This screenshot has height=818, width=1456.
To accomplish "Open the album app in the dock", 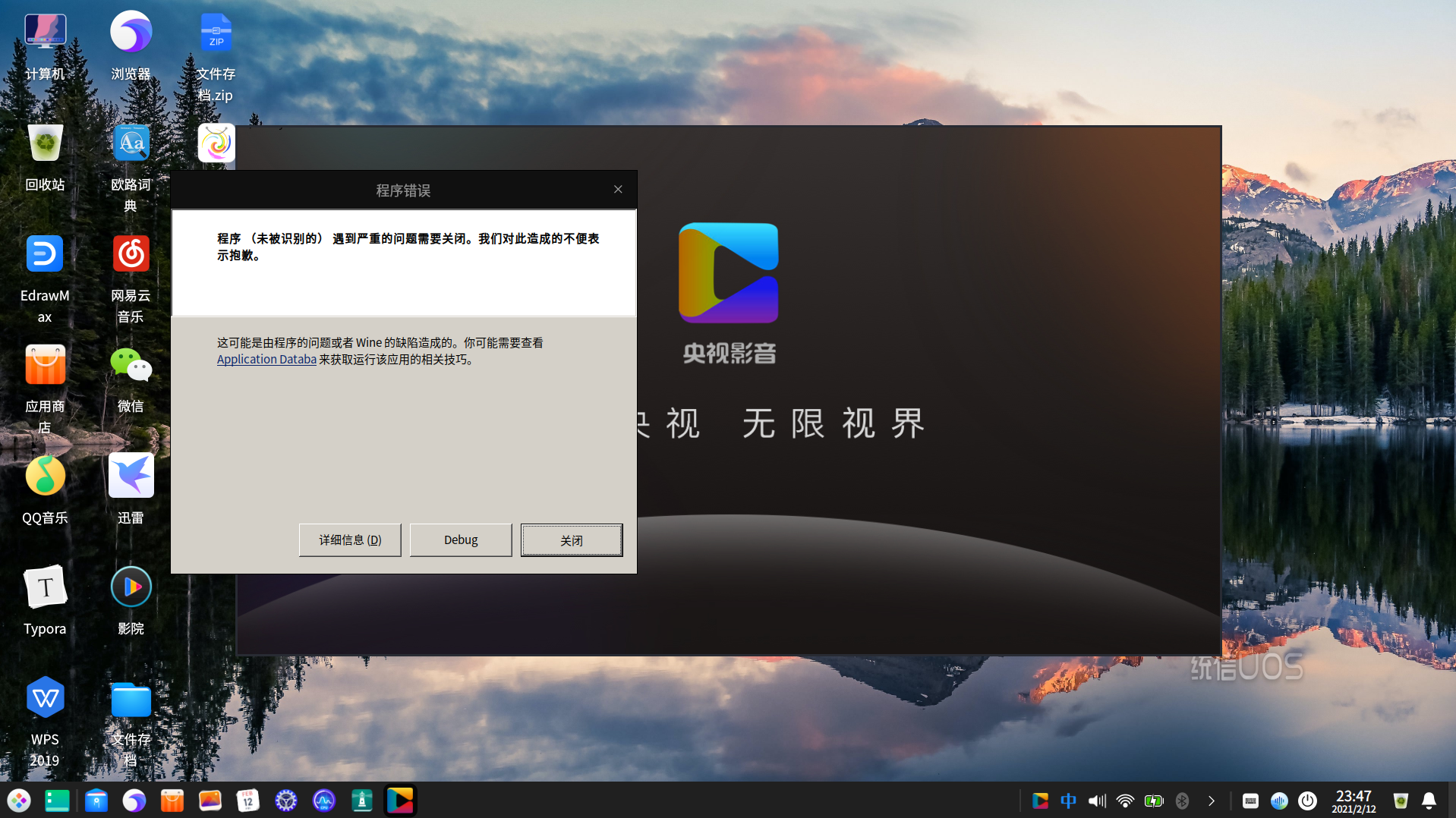I will (x=210, y=801).
